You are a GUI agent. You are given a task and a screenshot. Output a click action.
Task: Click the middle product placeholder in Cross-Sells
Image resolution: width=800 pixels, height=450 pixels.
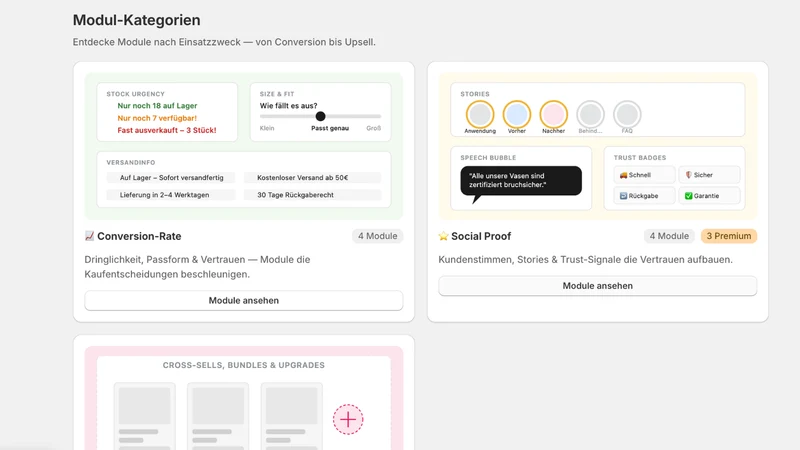(218, 416)
